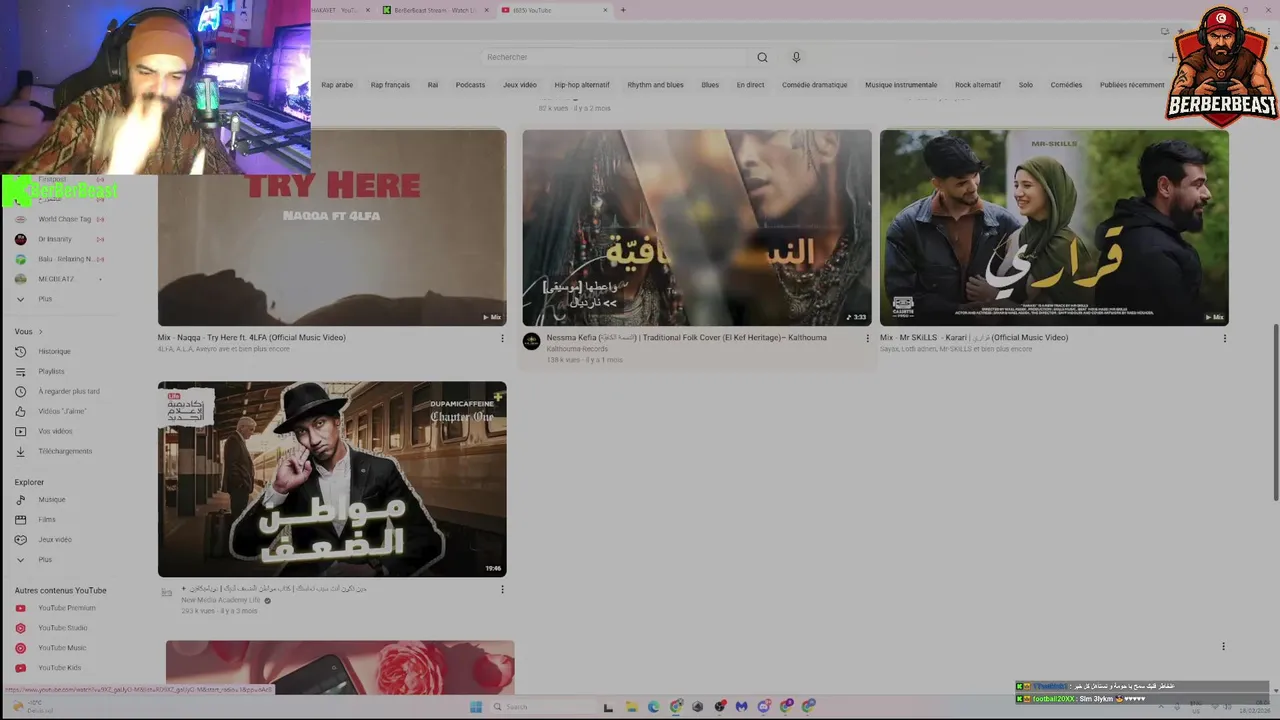
Task: Pick Comédie dramatique chip
Action: (814, 85)
